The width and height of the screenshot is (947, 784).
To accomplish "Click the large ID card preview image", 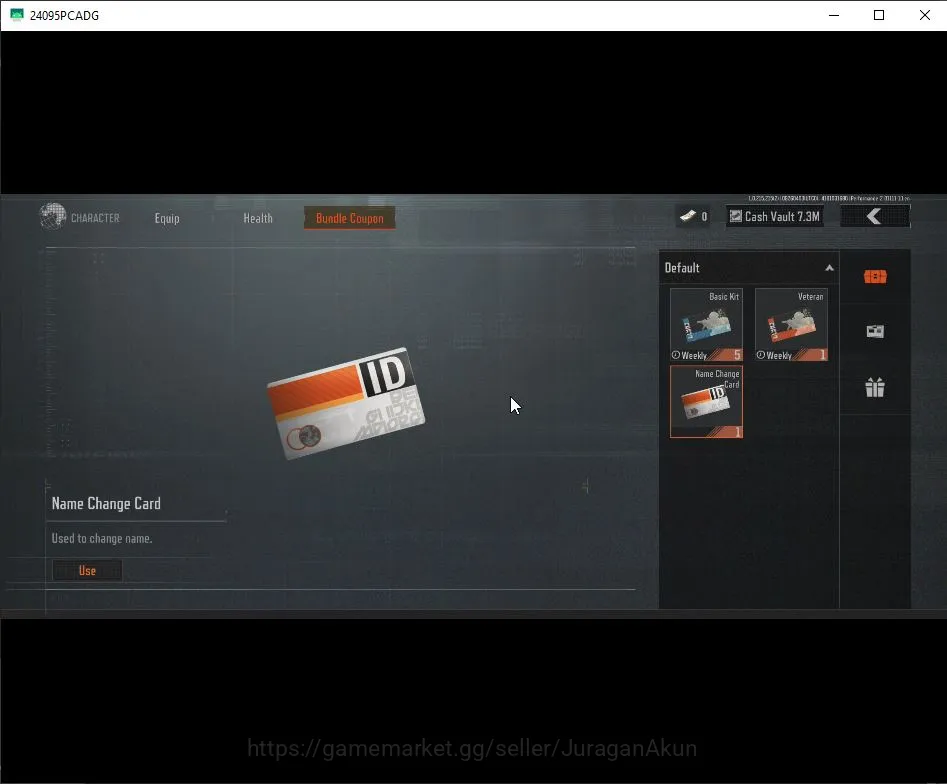I will point(346,403).
